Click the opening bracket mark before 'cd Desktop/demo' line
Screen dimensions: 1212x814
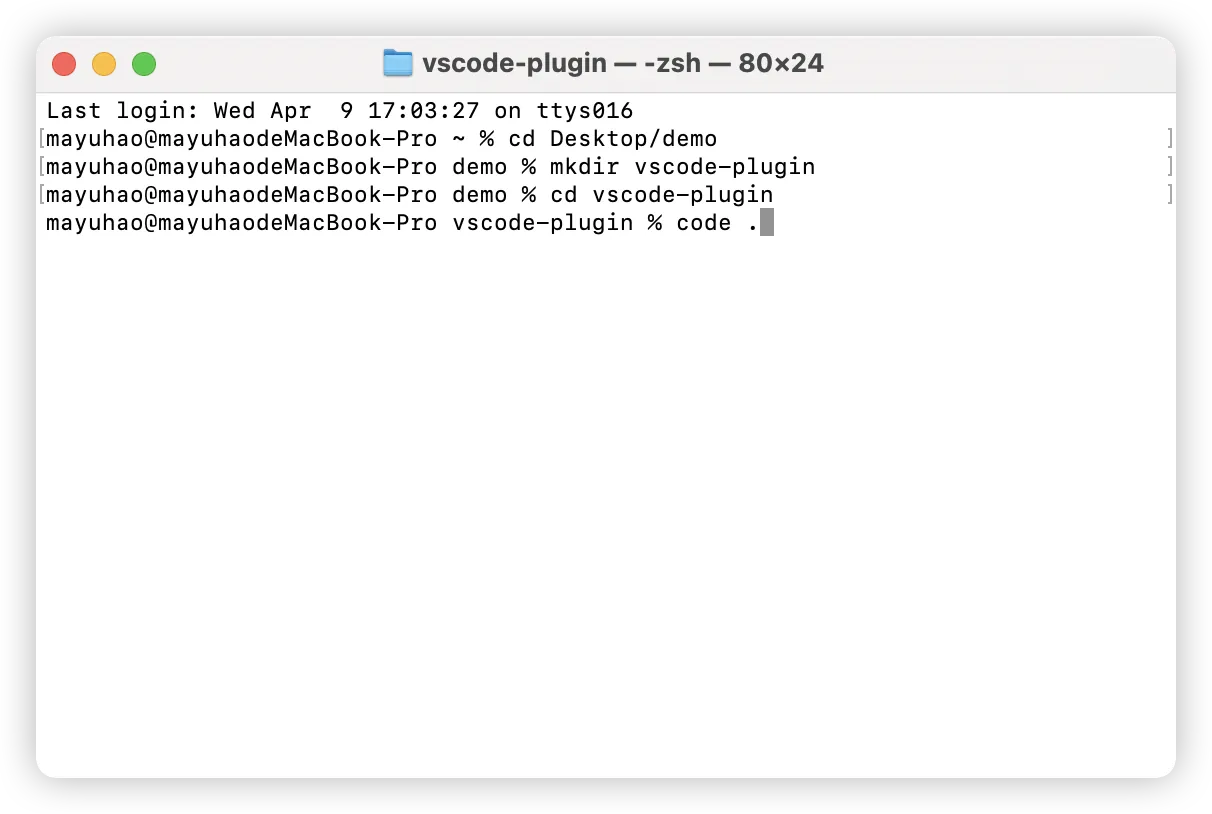click(41, 138)
